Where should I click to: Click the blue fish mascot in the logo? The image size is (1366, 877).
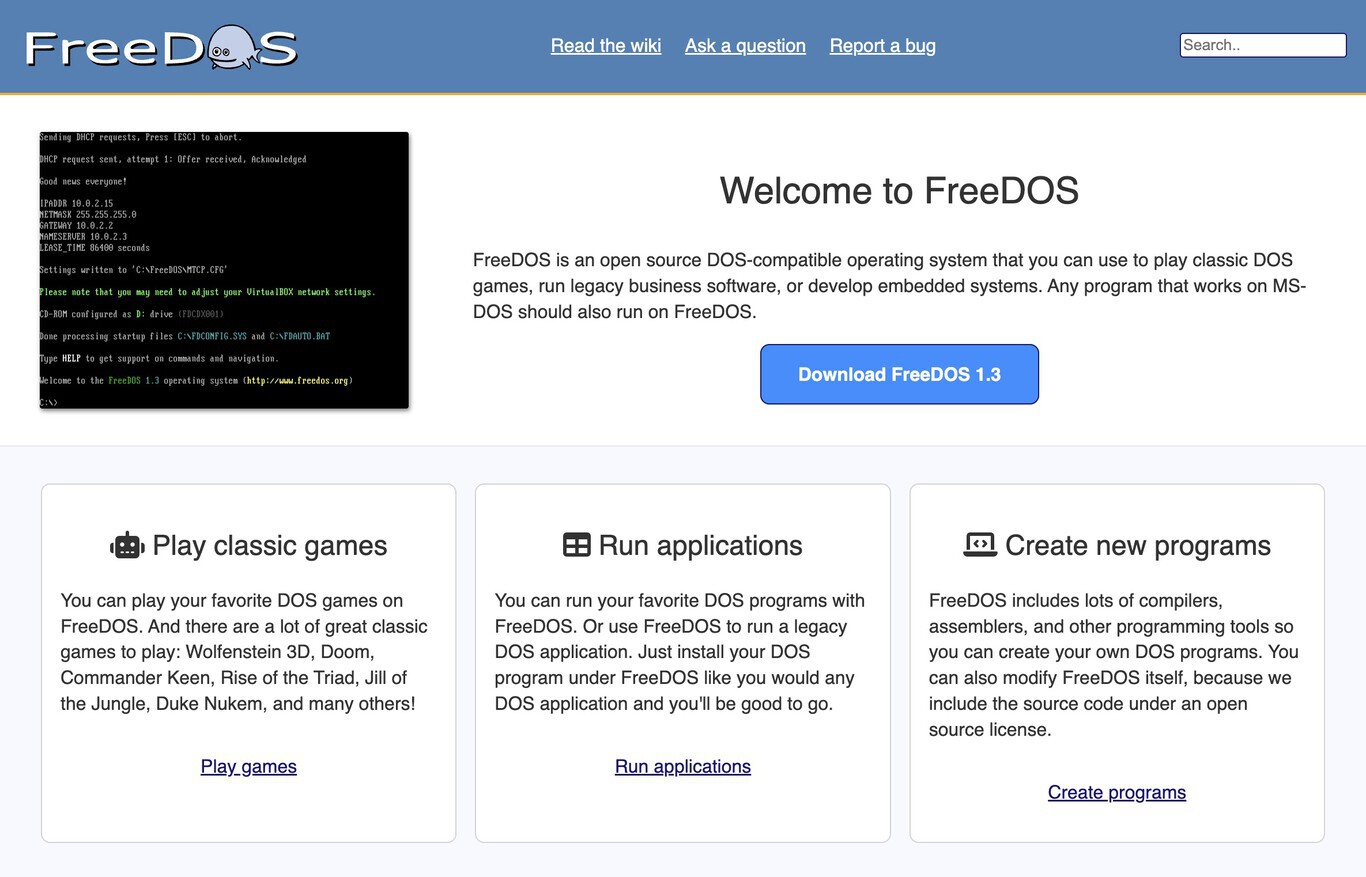(x=234, y=47)
